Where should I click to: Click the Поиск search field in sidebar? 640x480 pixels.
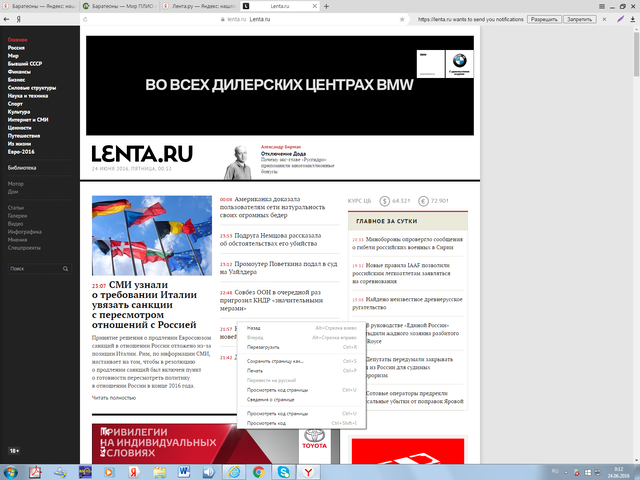(40, 269)
